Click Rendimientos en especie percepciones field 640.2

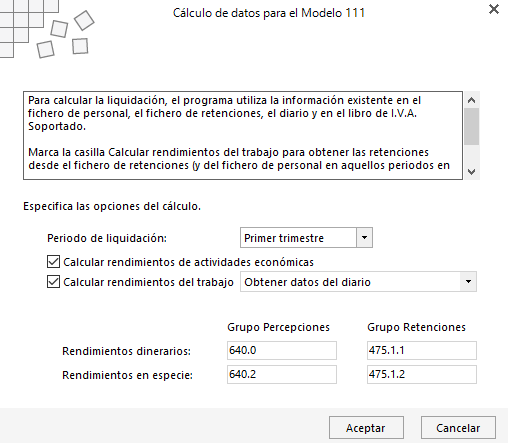coord(282,374)
